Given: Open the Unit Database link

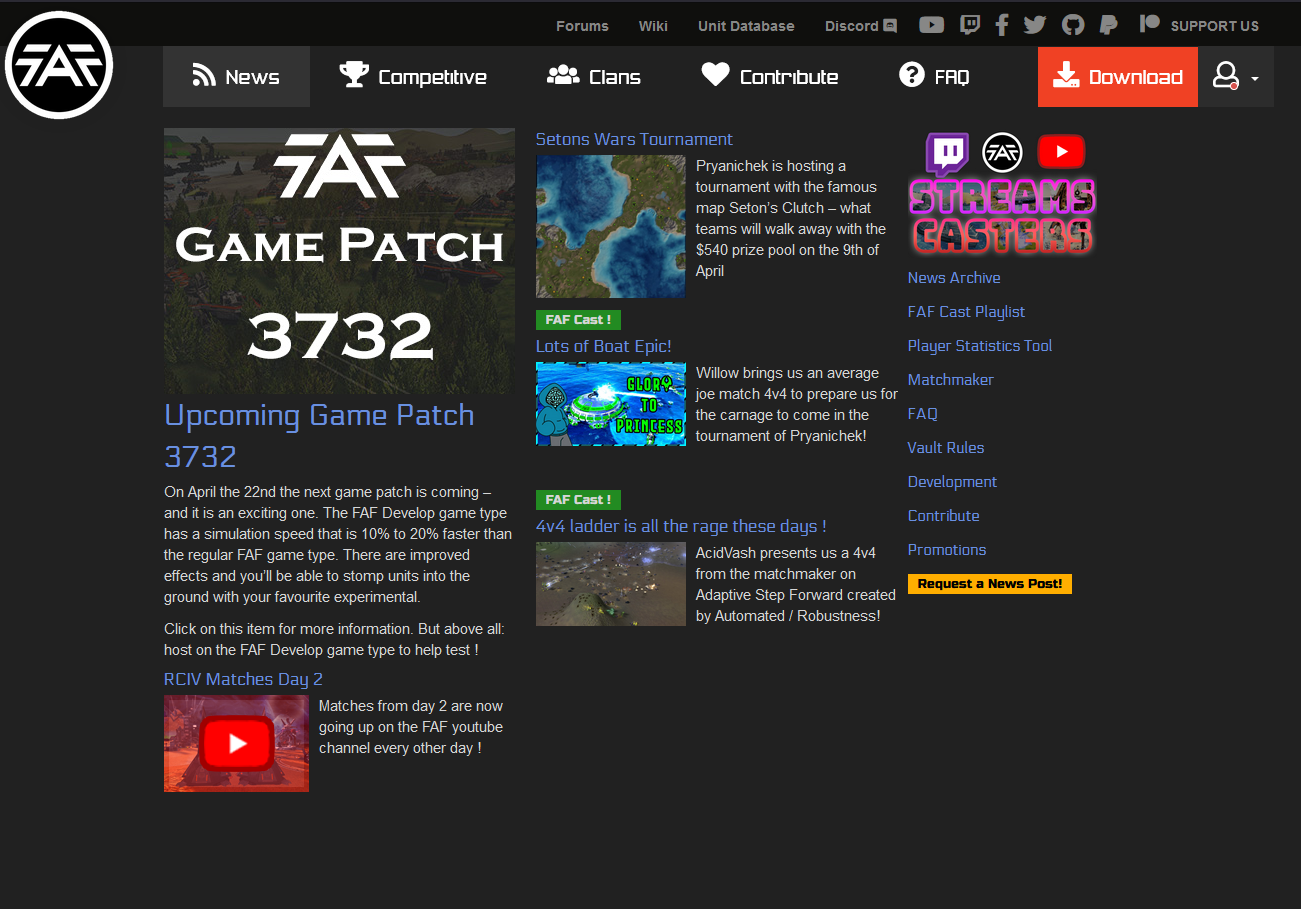Looking at the screenshot, I should coord(746,26).
